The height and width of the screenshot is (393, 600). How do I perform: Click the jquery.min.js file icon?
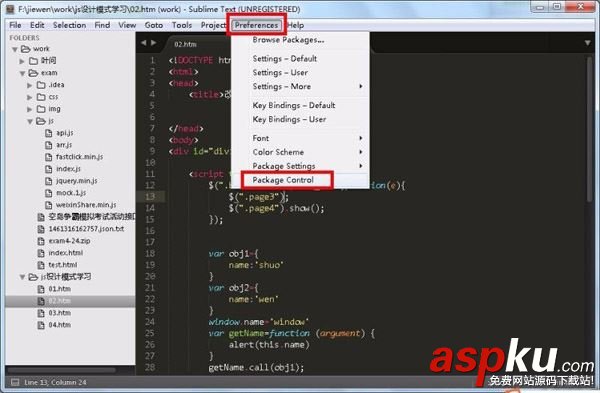(x=49, y=181)
